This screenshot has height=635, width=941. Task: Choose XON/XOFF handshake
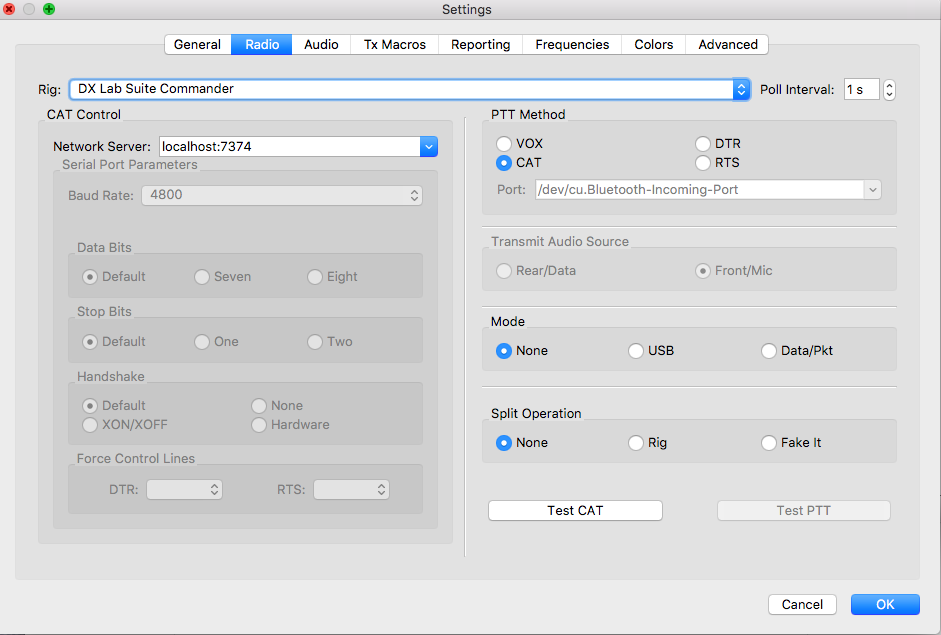(x=125, y=425)
